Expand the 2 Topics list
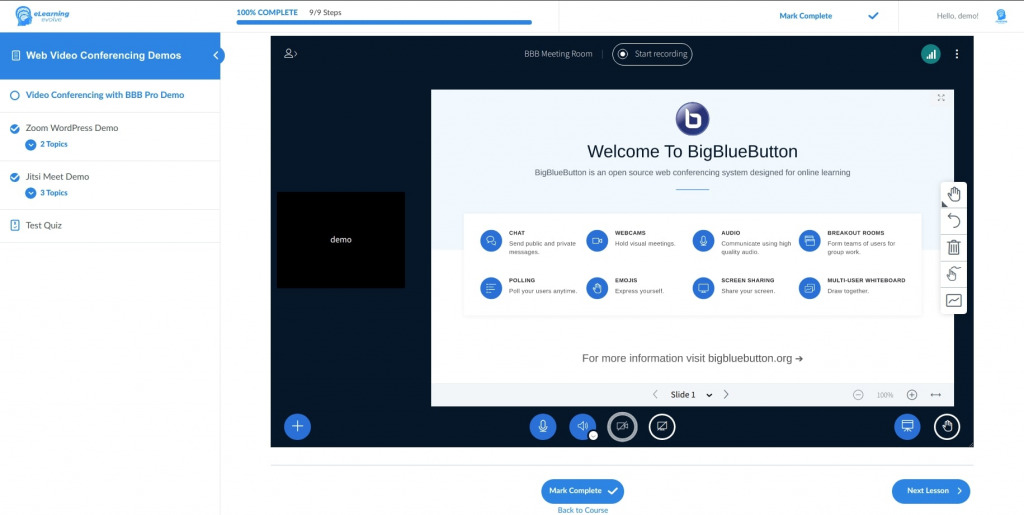The image size is (1024, 515). (x=46, y=144)
